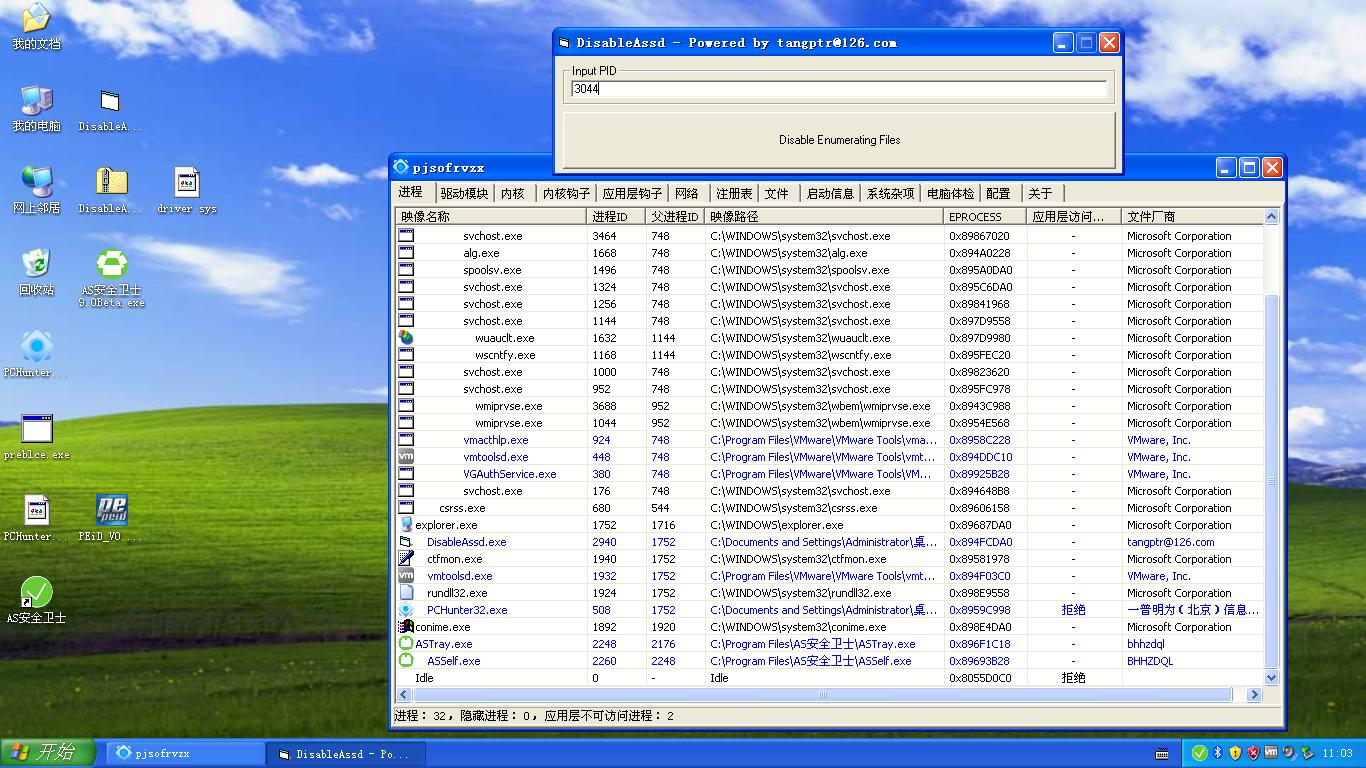This screenshot has height=768, width=1366.
Task: Click the 0x89687DA0 EPROCESS value
Action: pyautogui.click(x=980, y=525)
